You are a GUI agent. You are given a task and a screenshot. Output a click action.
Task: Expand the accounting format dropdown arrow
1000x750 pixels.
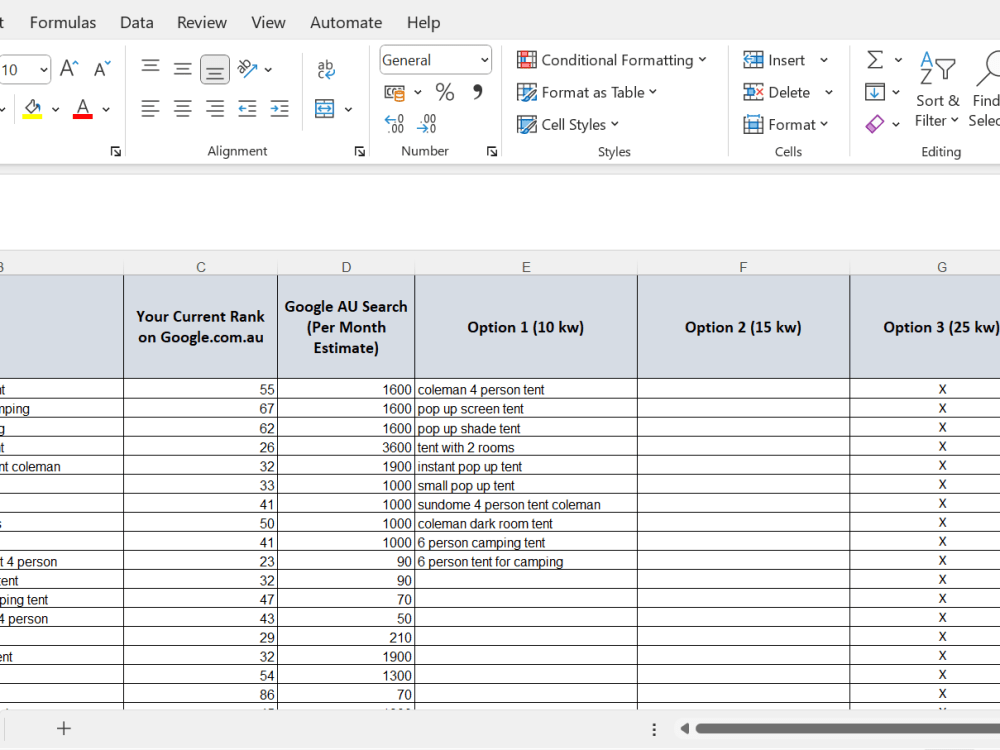[x=418, y=92]
